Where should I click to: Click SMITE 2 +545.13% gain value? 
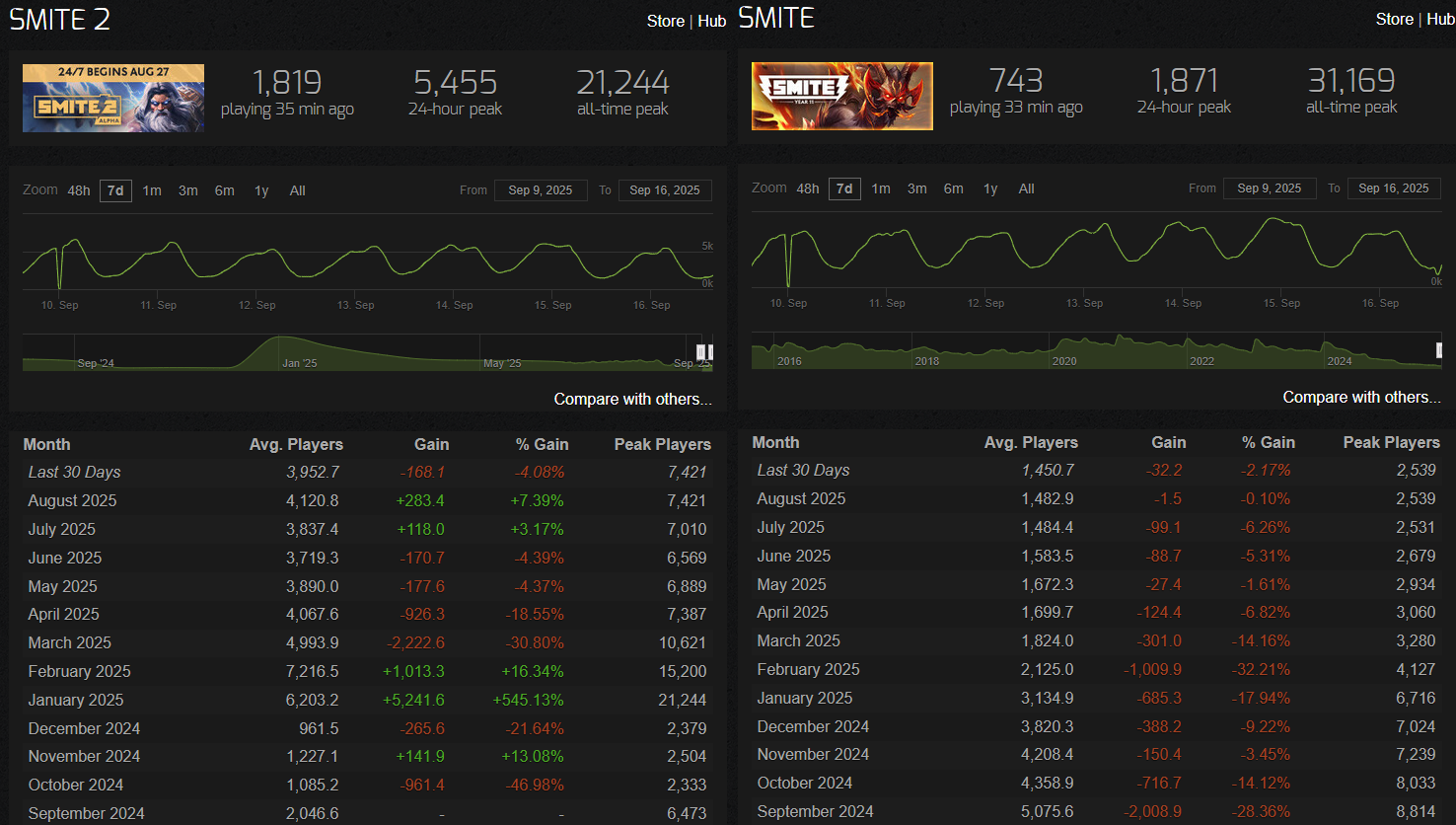click(528, 700)
